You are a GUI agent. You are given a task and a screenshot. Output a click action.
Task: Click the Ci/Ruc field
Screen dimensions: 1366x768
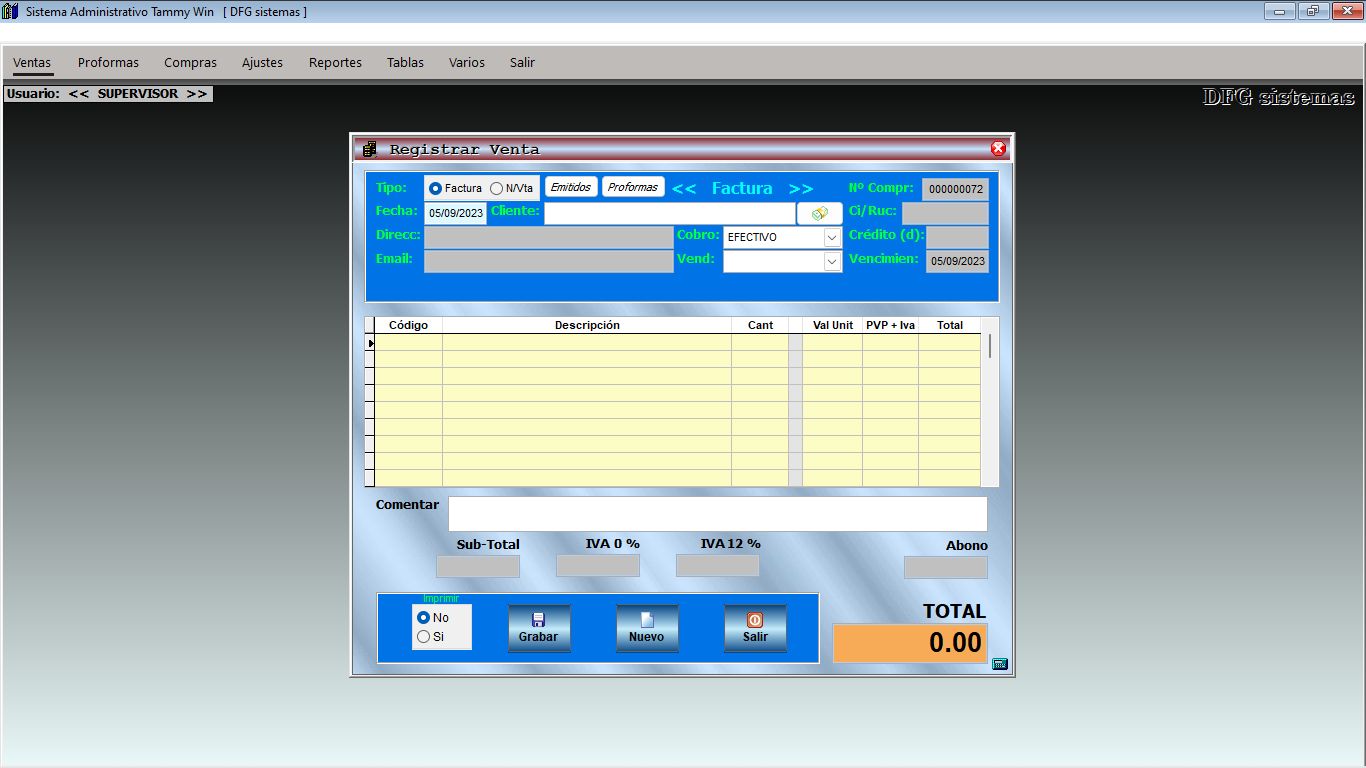[x=945, y=213]
